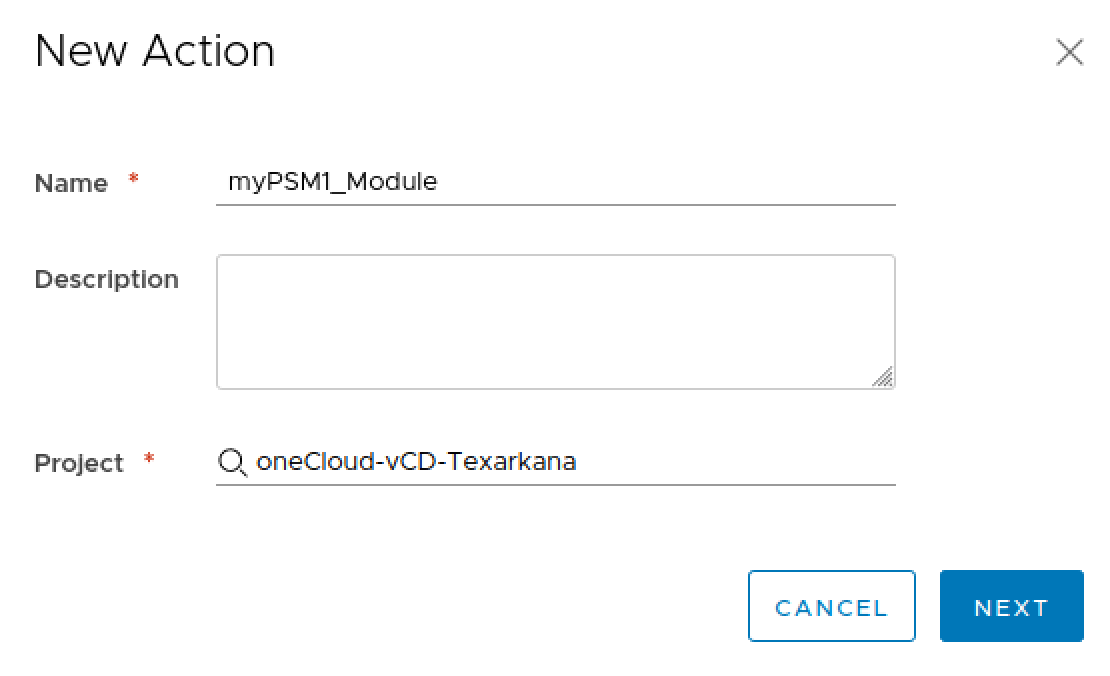Click the myPSM1_Module text

click(x=333, y=182)
